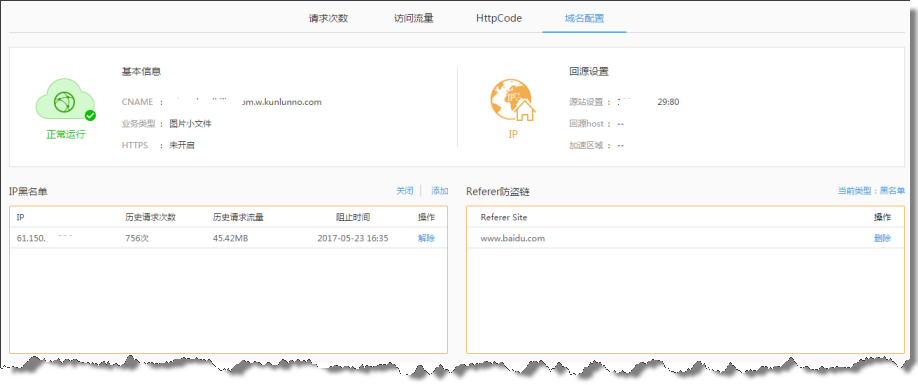
Task: Click the orange IP label under globe
Action: pos(513,134)
